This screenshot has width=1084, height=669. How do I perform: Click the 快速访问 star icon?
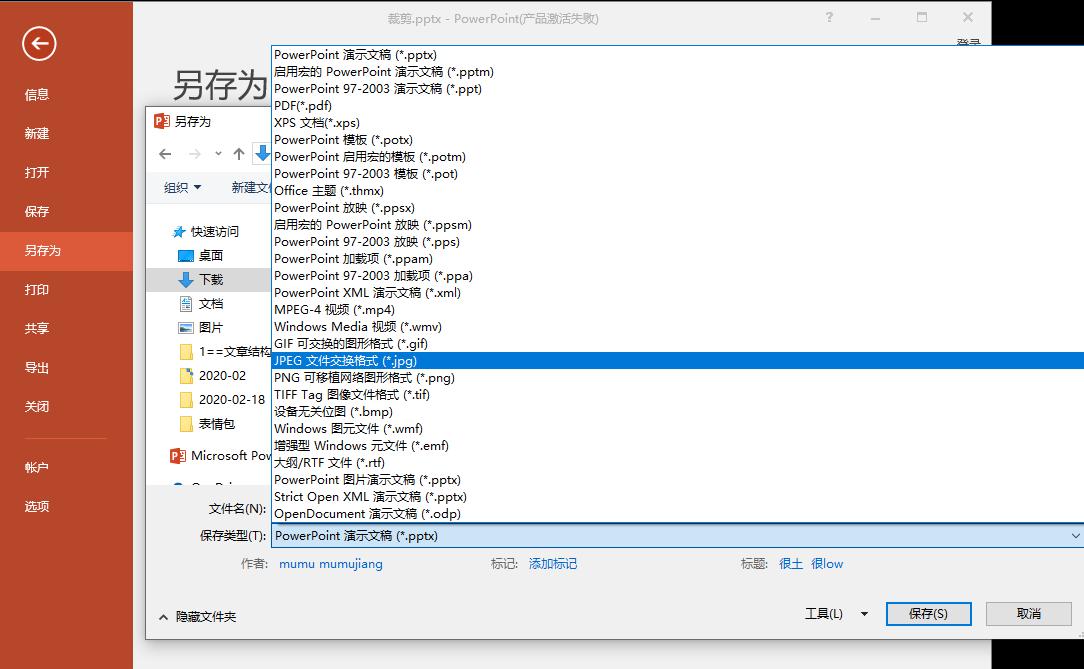178,231
